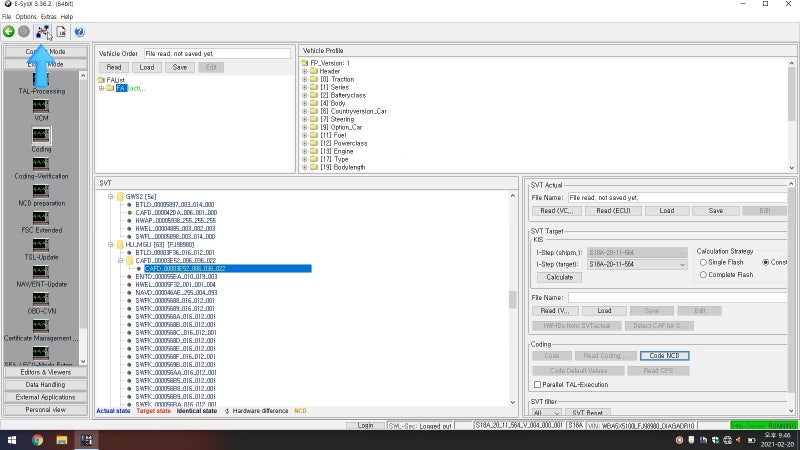
Task: Open TSL-Update module icon
Action: click(x=41, y=245)
